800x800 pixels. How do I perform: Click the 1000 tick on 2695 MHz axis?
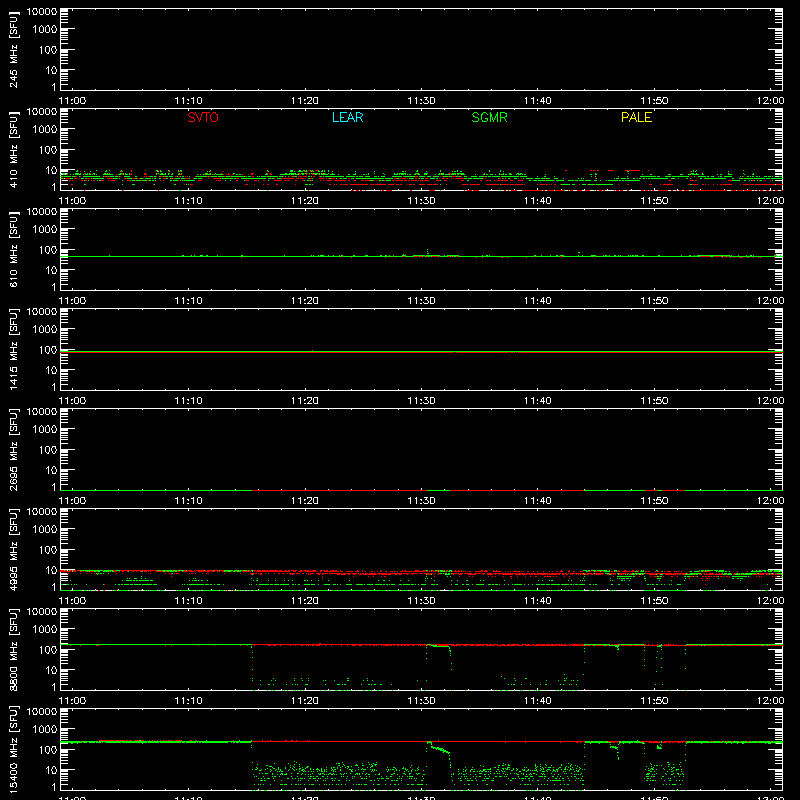(x=45, y=430)
